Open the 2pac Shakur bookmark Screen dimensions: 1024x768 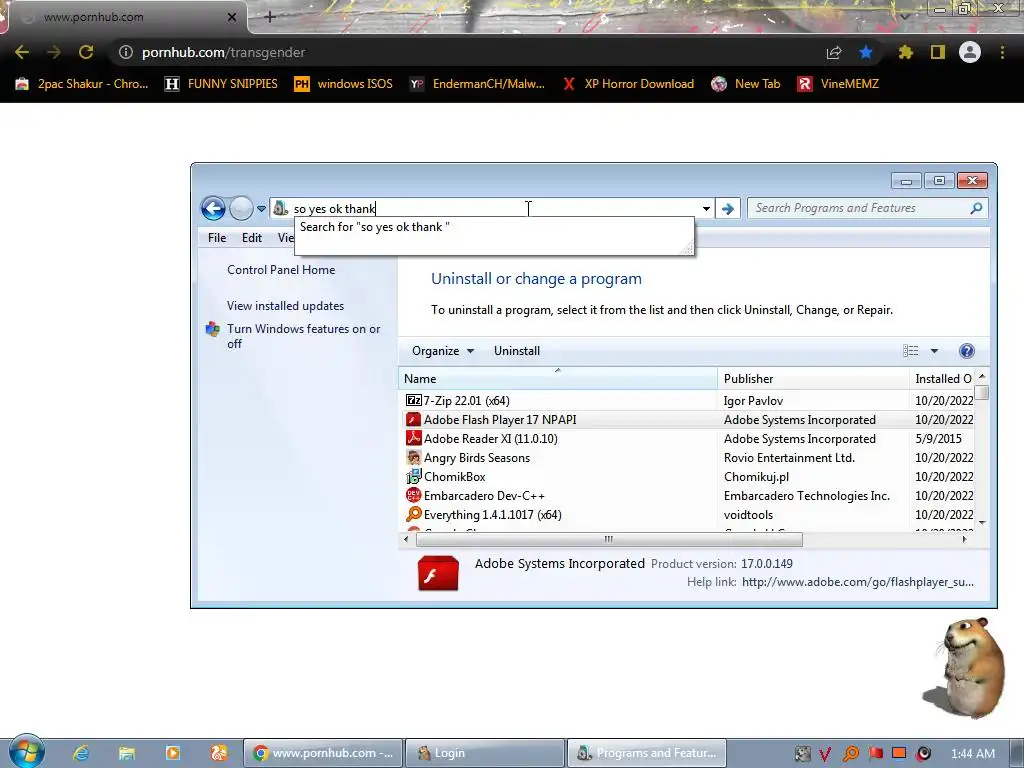click(x=82, y=84)
